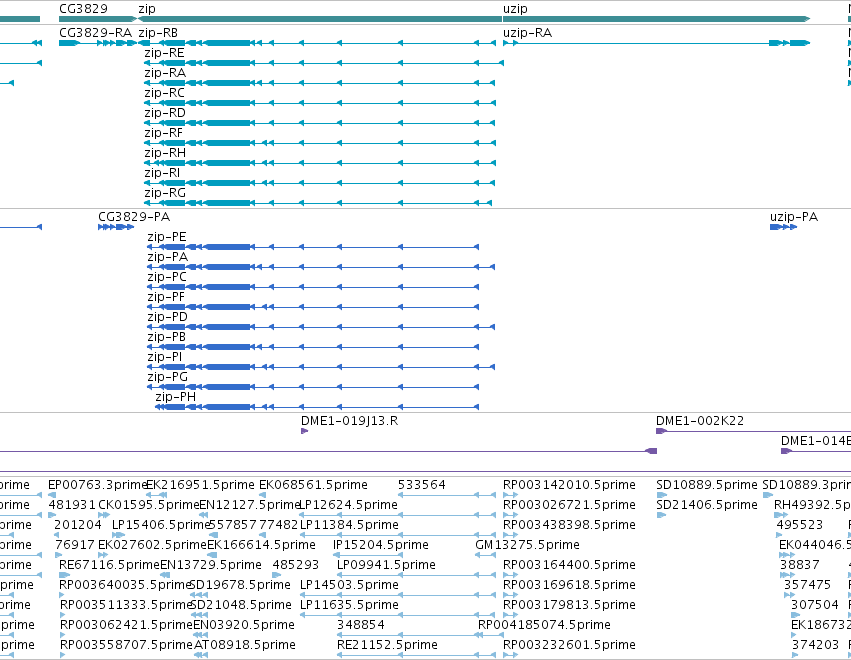The width and height of the screenshot is (851, 660).
Task: Select the zip-RD transcript label
Action: pyautogui.click(x=164, y=113)
